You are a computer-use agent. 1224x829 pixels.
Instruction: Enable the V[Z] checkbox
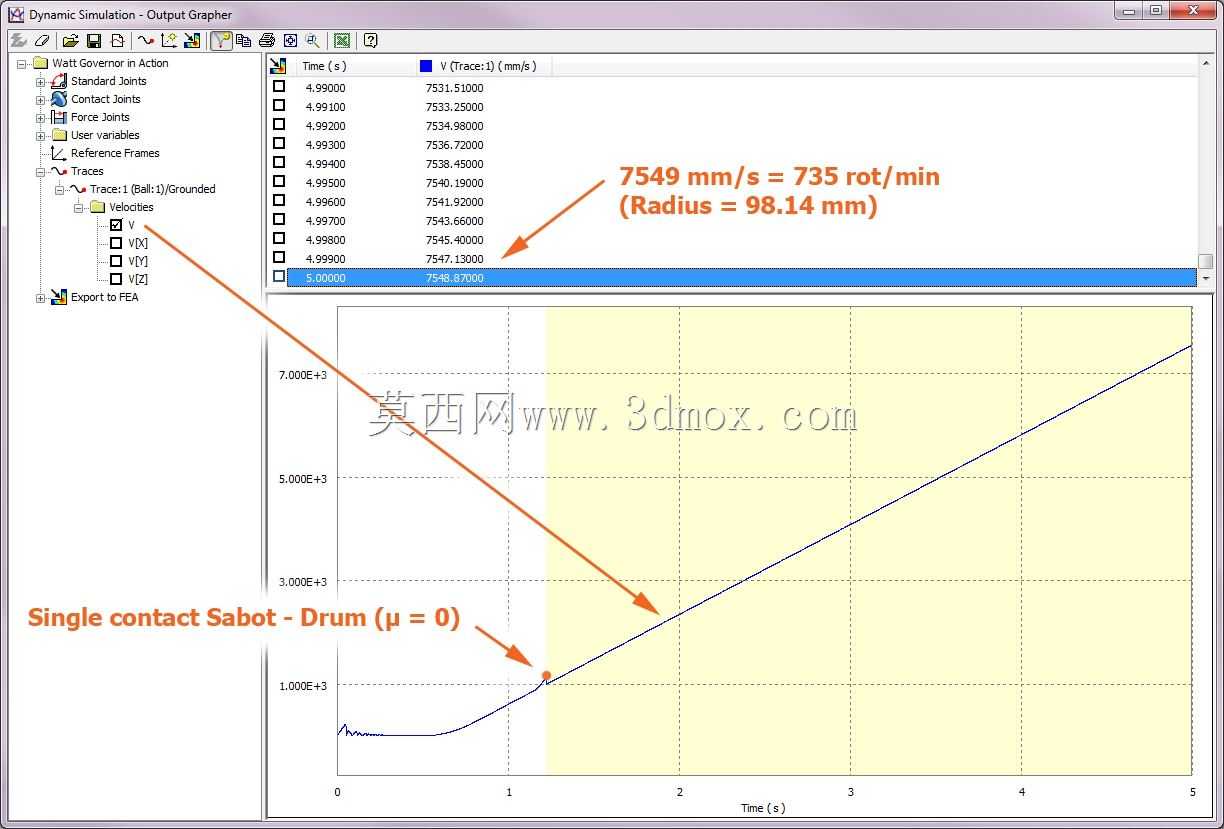point(116,279)
